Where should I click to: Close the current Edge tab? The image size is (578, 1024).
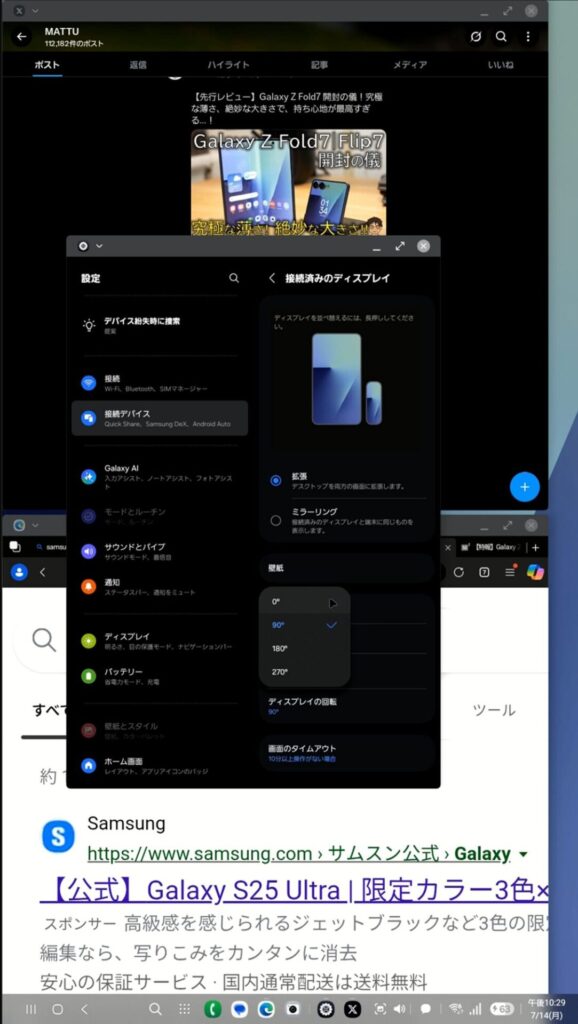point(447,547)
